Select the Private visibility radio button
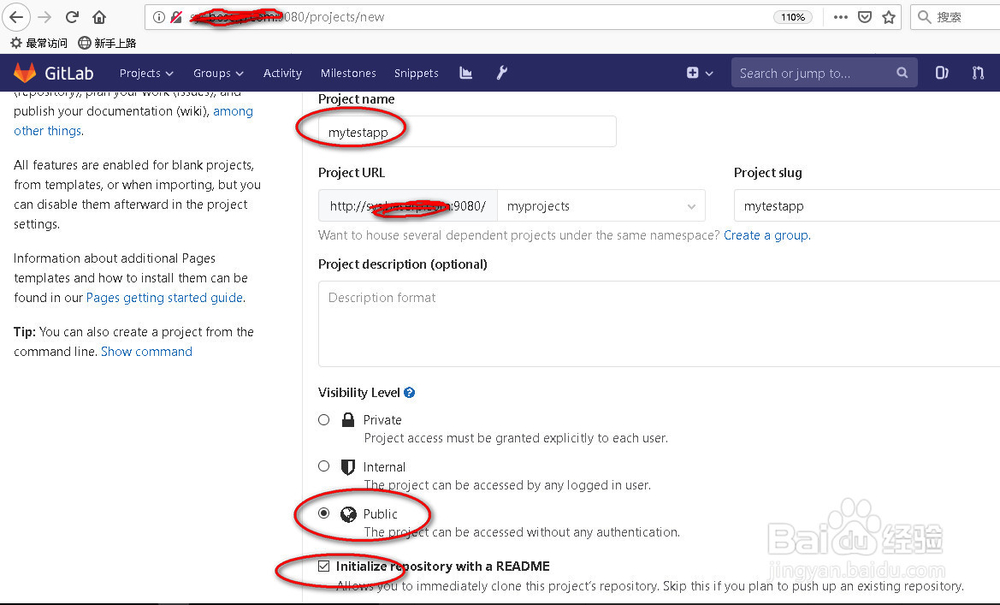This screenshot has height=605, width=1000. (323, 419)
